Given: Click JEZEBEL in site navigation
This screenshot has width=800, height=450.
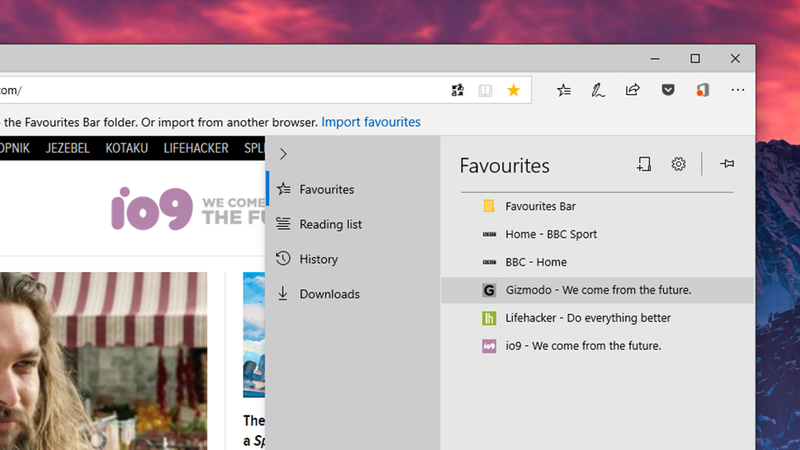Looking at the screenshot, I should 67,148.
